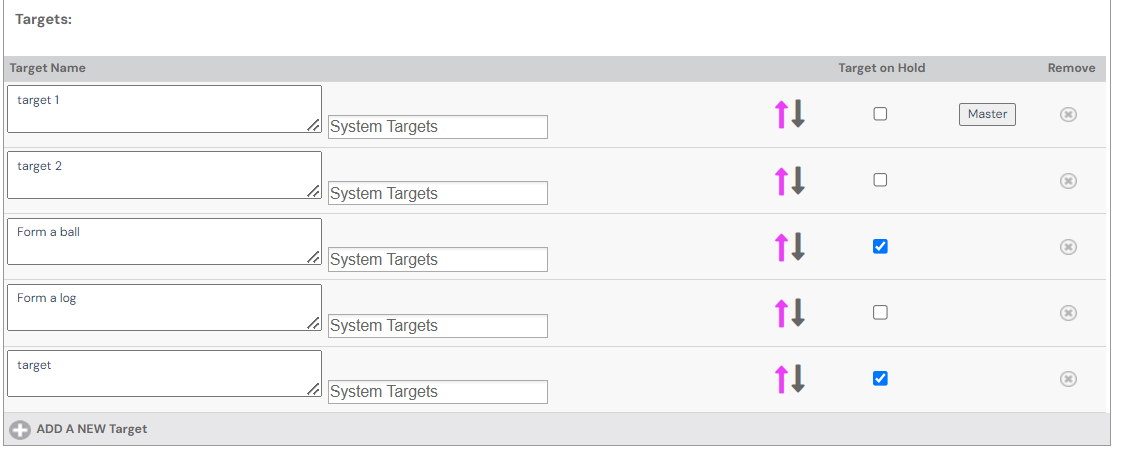Open System Targets field for 'Form a ball'

[x=437, y=259]
